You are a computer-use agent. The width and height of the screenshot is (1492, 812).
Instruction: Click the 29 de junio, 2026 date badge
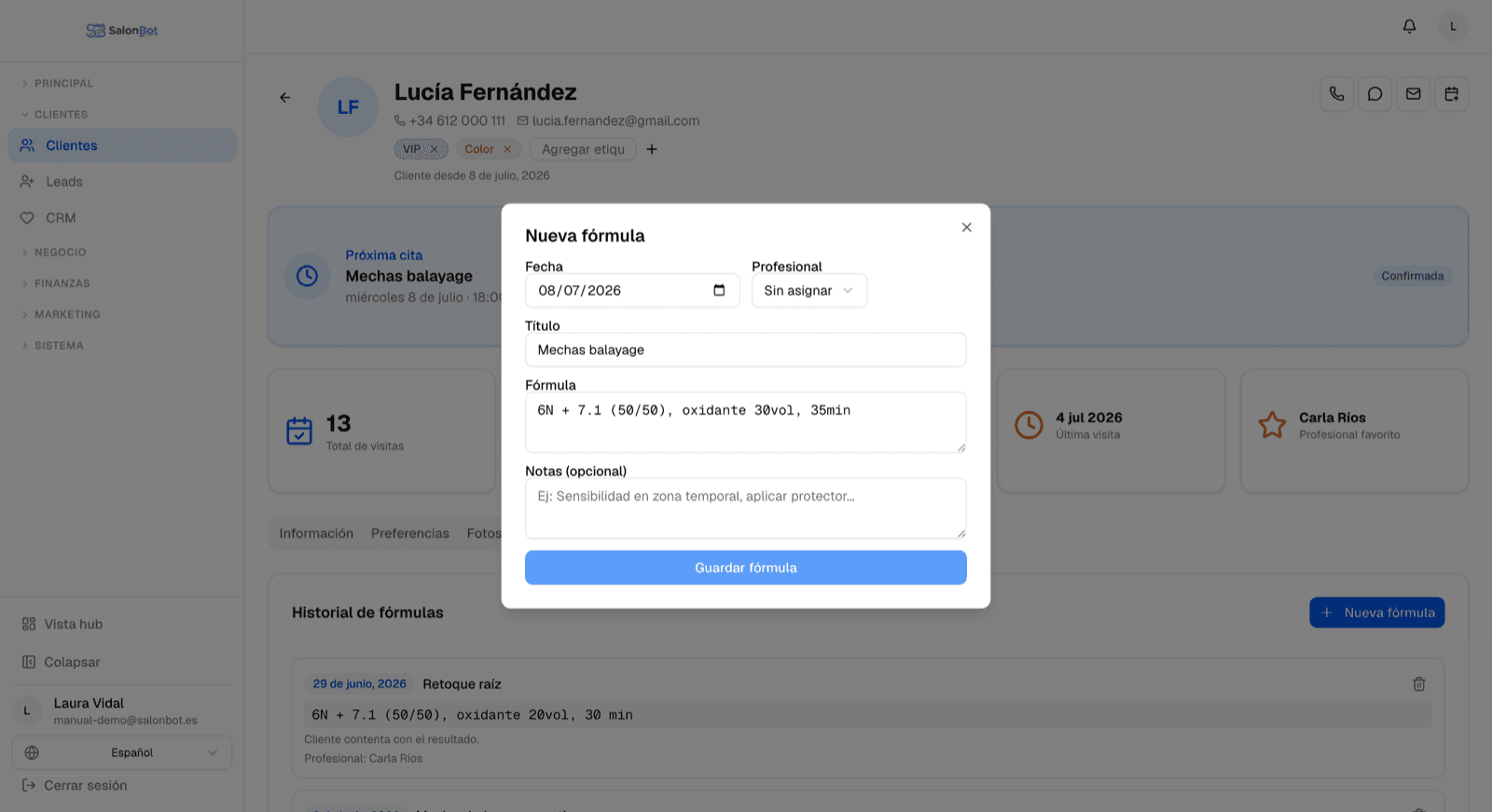(x=360, y=684)
